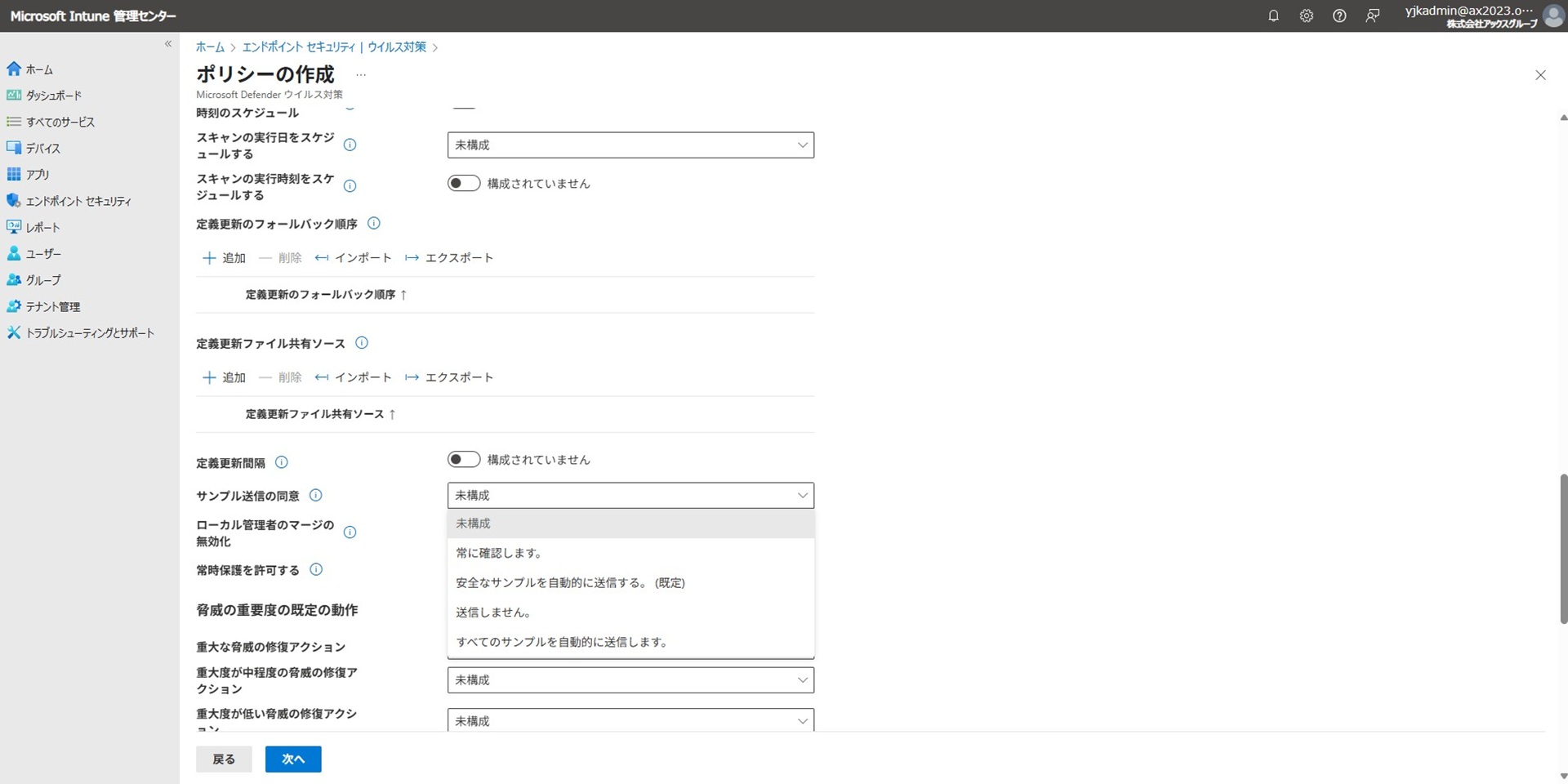This screenshot has height=784, width=1568.
Task: Select 安全なサンプルを自動的に送信する。(既定) option
Action: pos(630,582)
